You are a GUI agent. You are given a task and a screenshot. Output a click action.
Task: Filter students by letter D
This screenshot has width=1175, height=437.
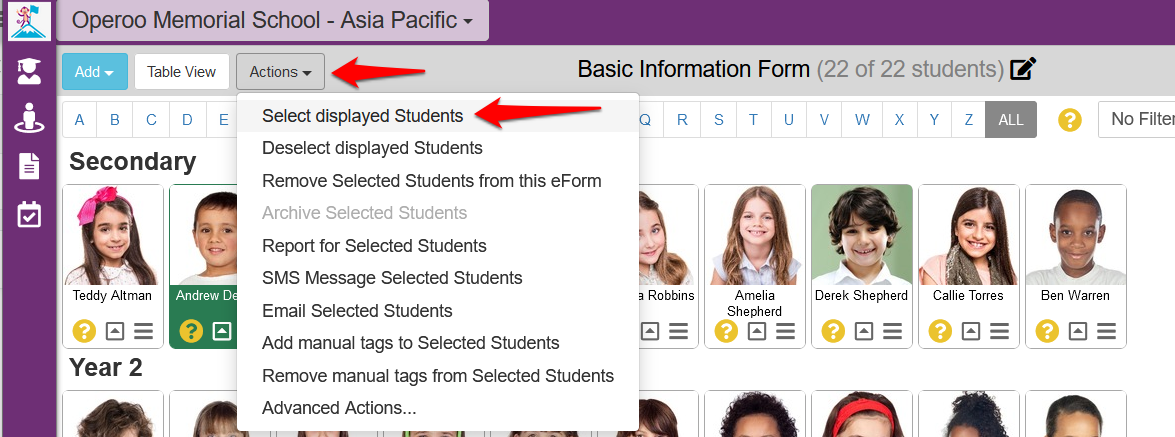click(187, 120)
